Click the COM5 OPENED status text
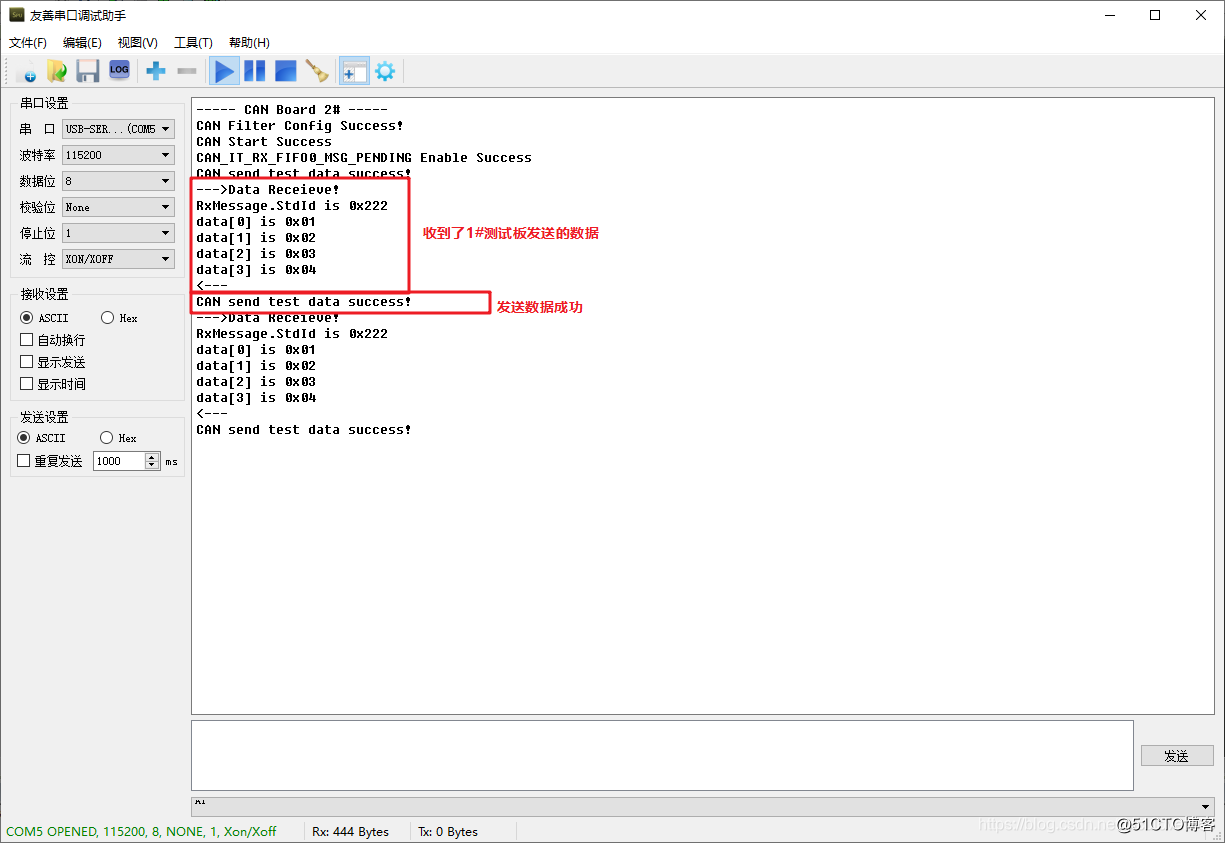The width and height of the screenshot is (1225, 843). click(x=141, y=831)
